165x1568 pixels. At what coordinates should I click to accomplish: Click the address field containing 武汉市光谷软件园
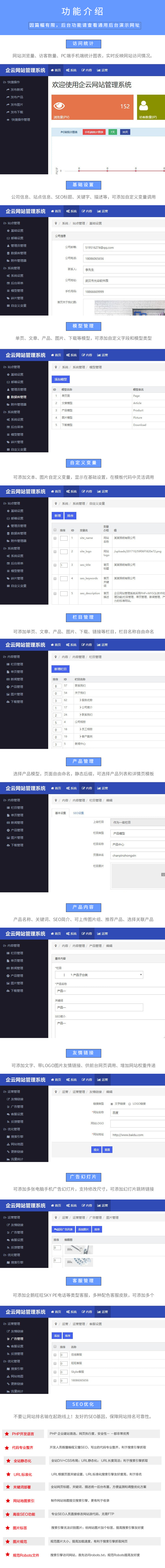pyautogui.click(x=124, y=281)
